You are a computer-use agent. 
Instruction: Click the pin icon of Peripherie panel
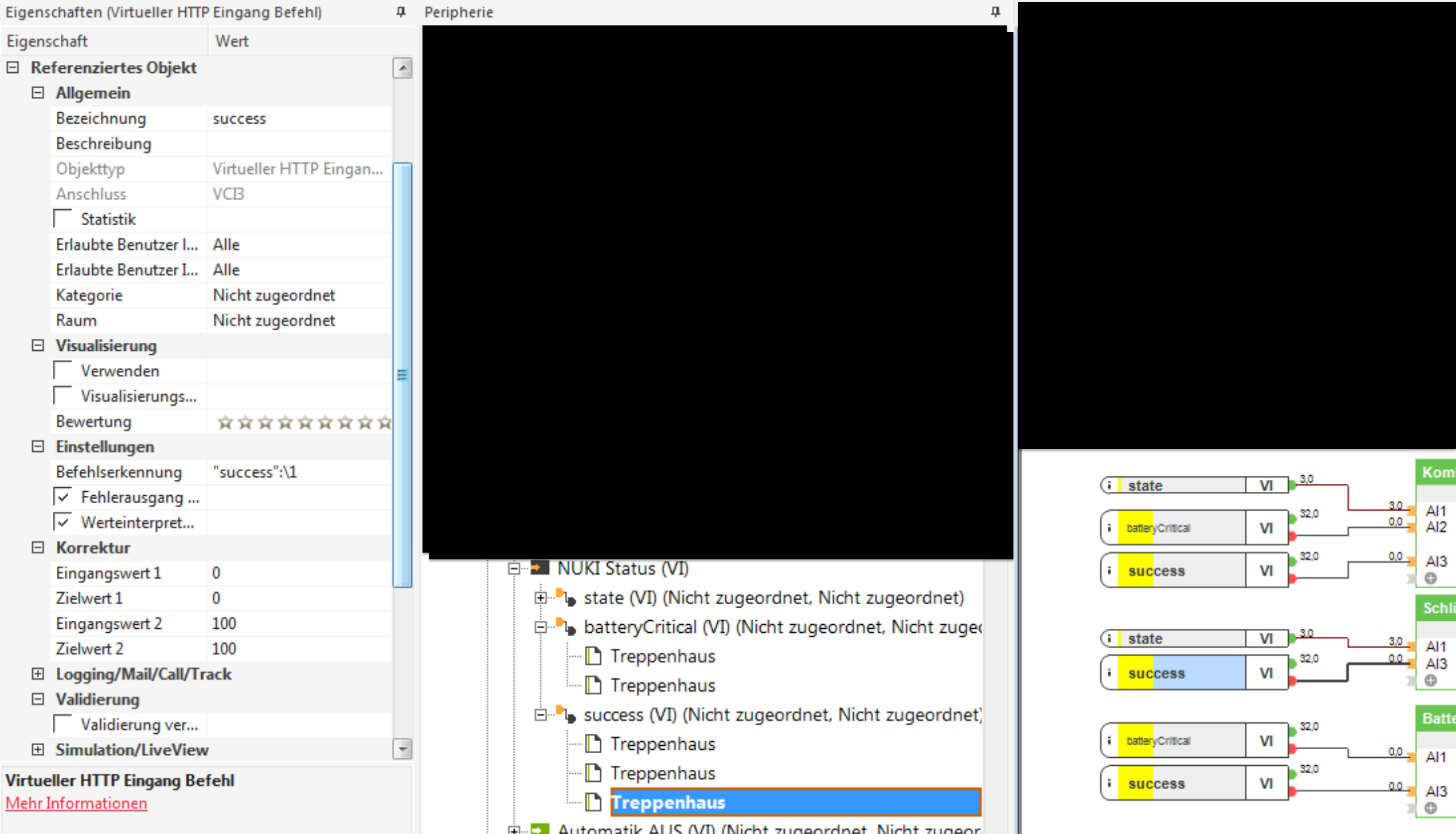[995, 11]
